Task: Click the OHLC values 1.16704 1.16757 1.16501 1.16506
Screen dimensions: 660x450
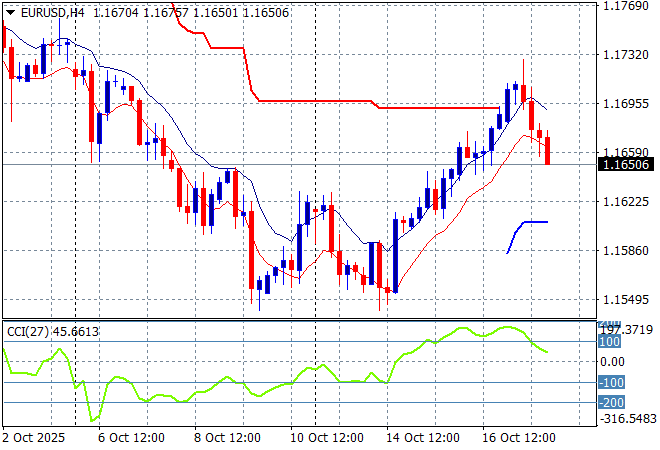Action: click(191, 13)
